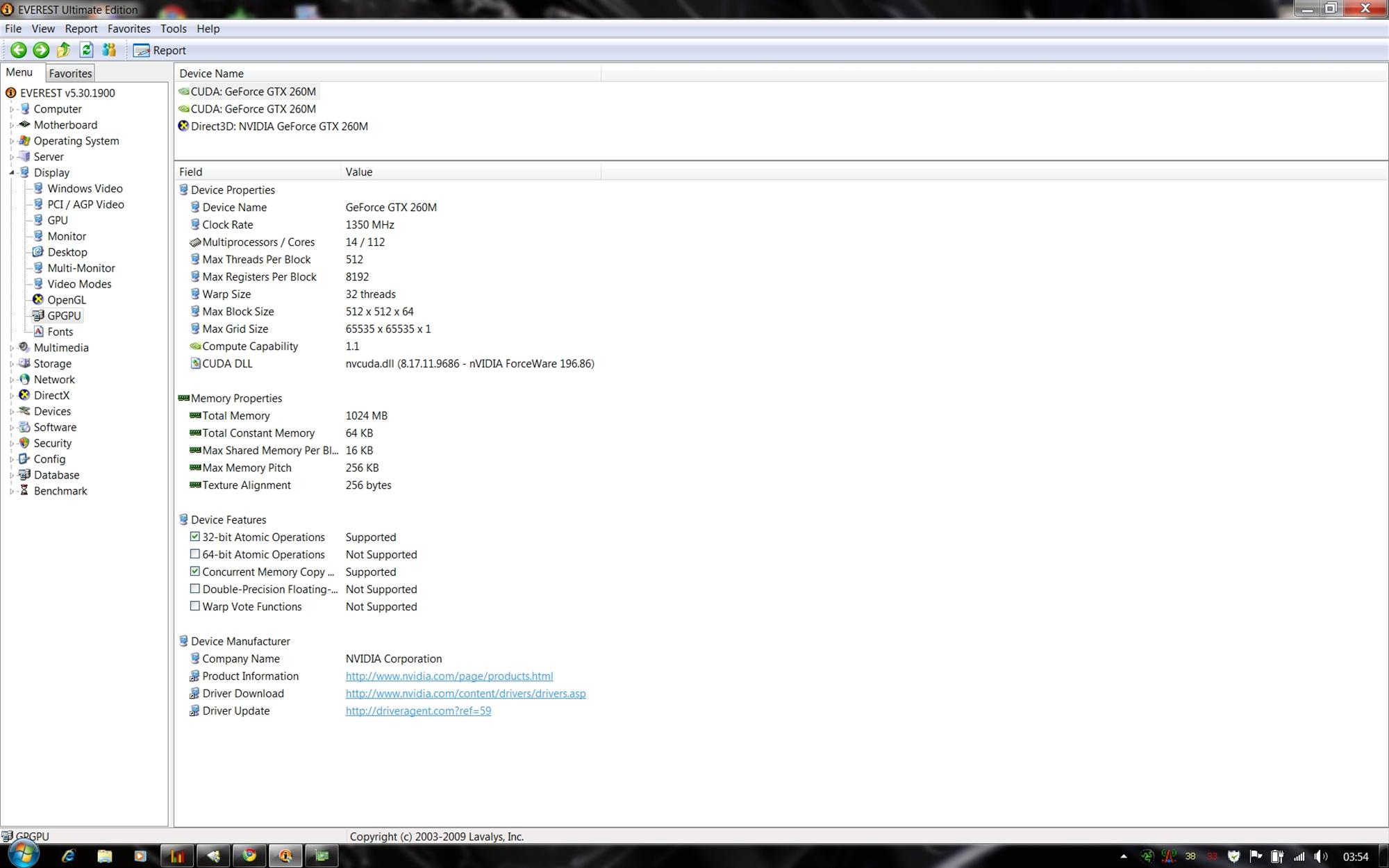Image resolution: width=1389 pixels, height=868 pixels.
Task: Click the Field column header
Action: point(258,172)
